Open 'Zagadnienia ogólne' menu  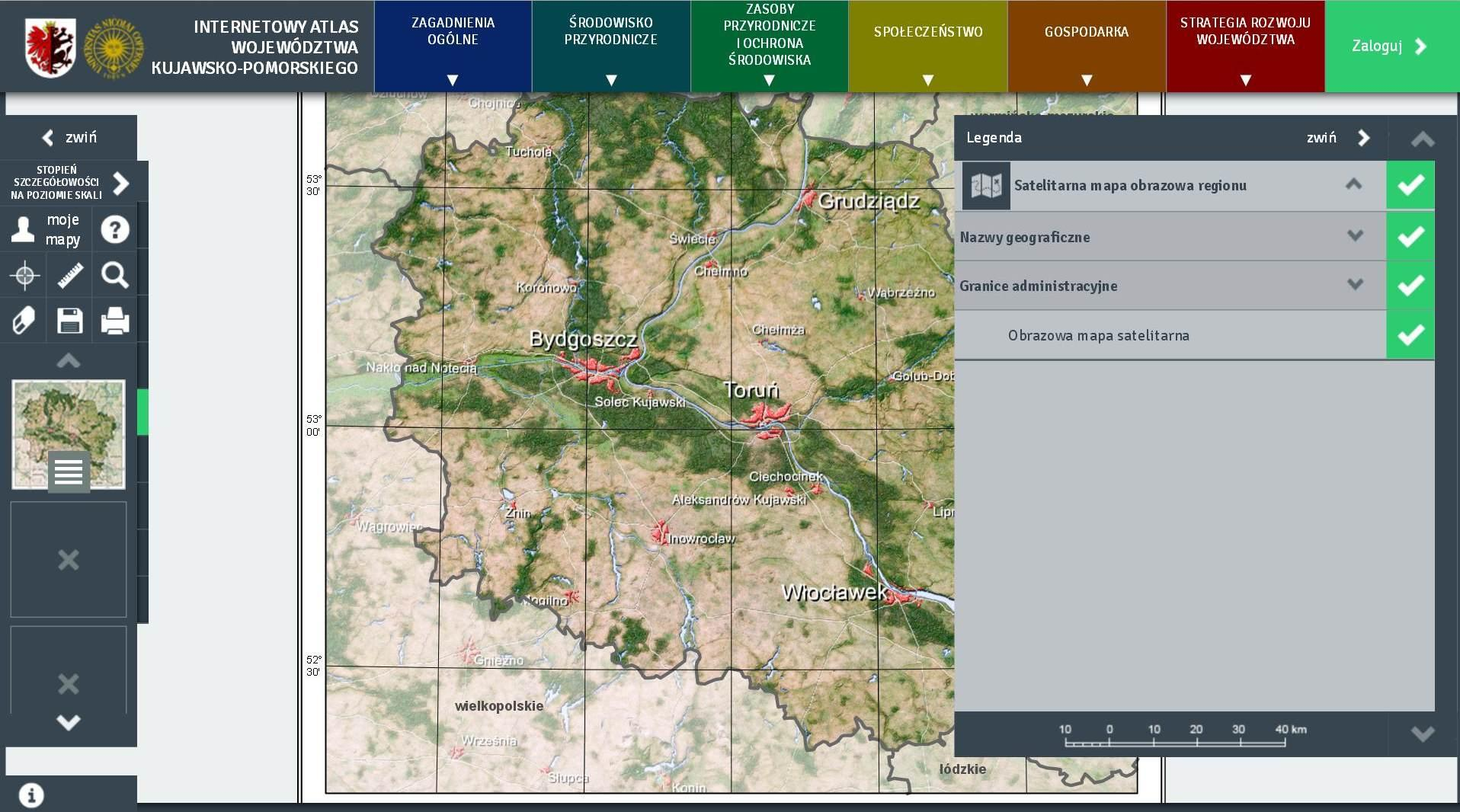click(x=453, y=46)
